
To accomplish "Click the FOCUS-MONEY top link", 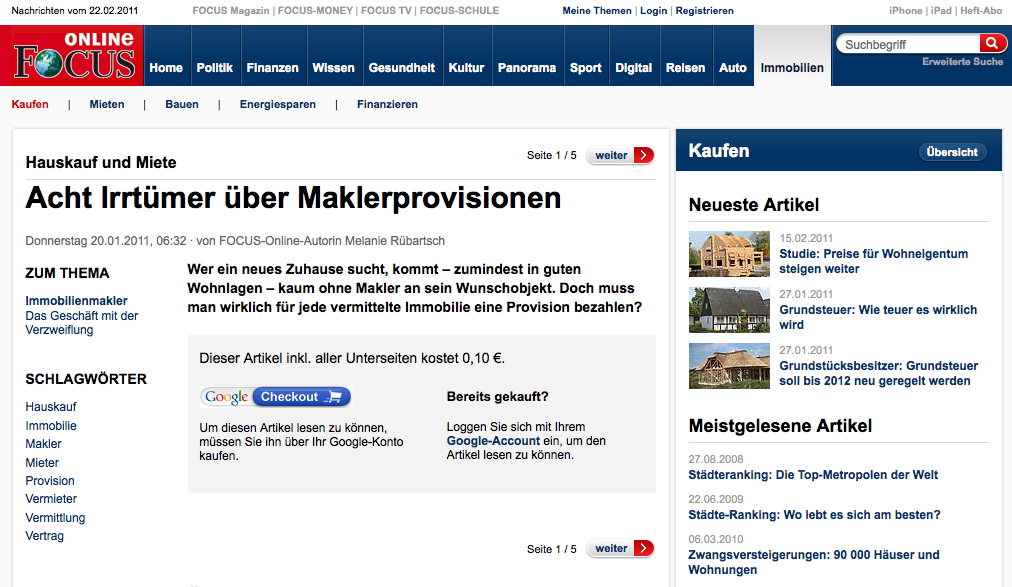I will tap(315, 10).
